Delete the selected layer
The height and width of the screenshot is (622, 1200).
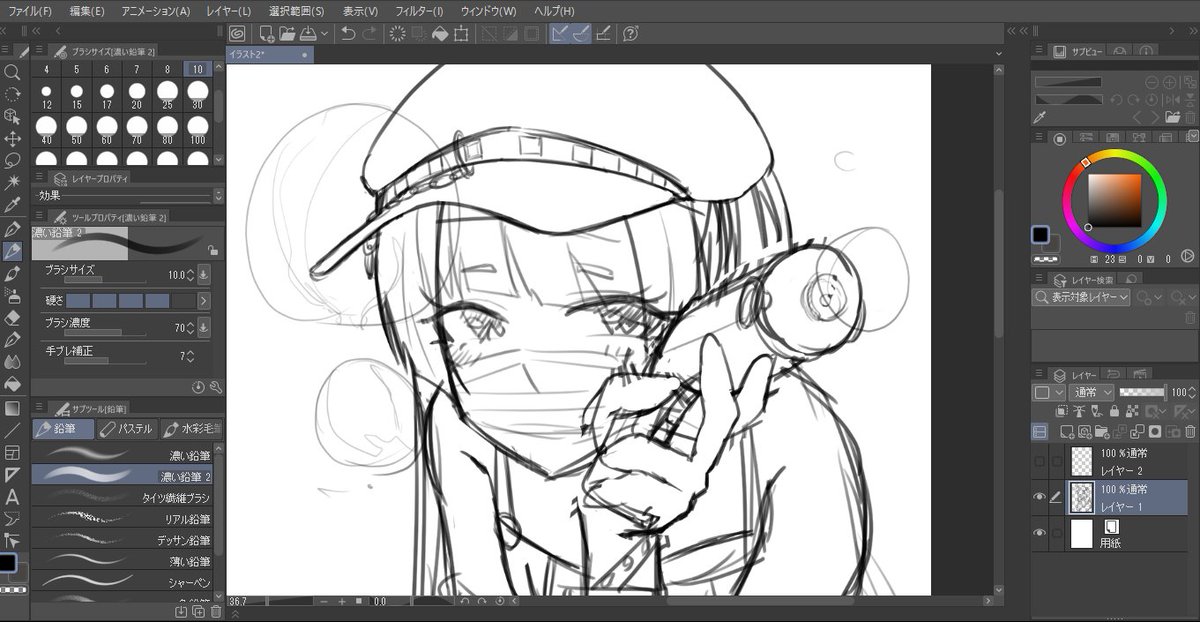click(x=1190, y=432)
